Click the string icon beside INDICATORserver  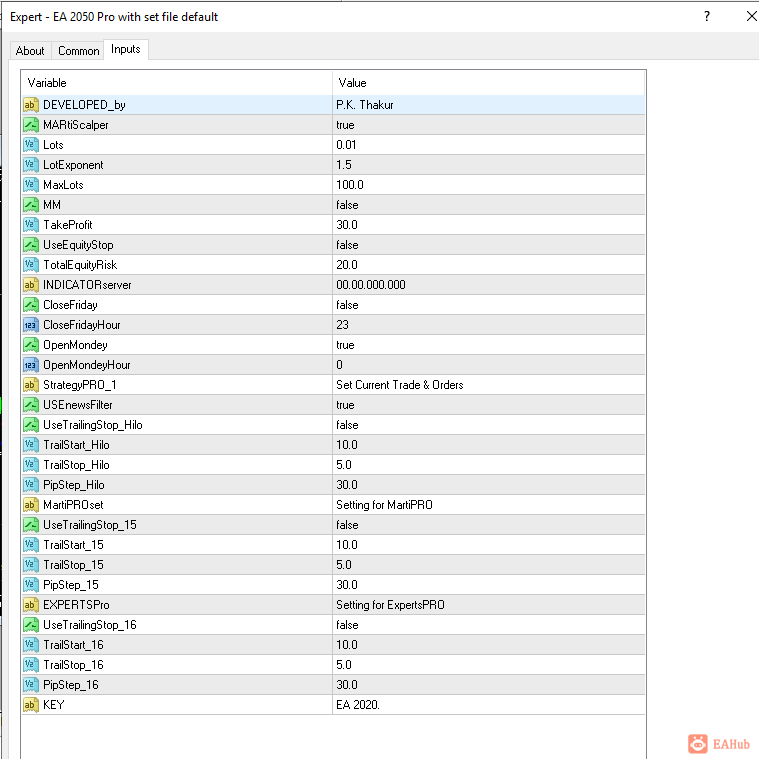click(x=30, y=285)
